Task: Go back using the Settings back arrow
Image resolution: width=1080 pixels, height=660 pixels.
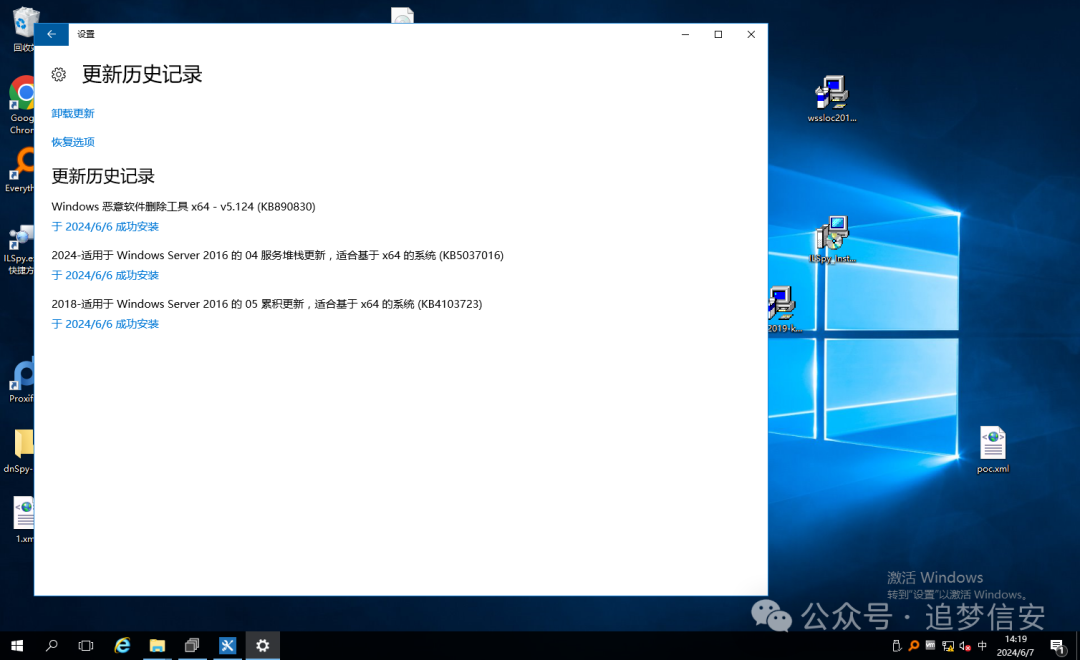Action: pyautogui.click(x=51, y=34)
